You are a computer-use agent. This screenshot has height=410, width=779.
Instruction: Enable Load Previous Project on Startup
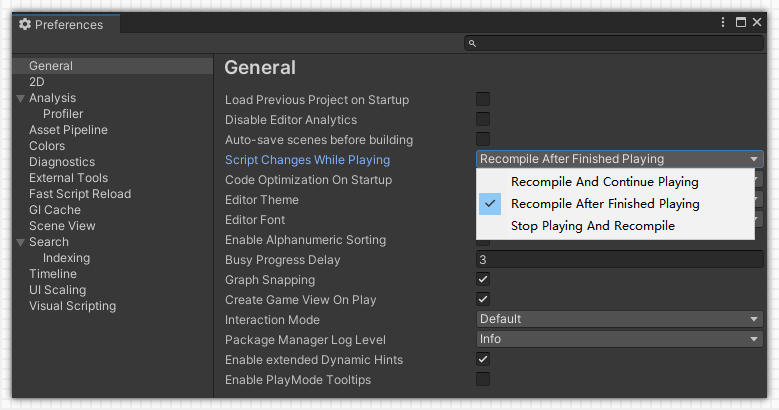click(x=483, y=99)
